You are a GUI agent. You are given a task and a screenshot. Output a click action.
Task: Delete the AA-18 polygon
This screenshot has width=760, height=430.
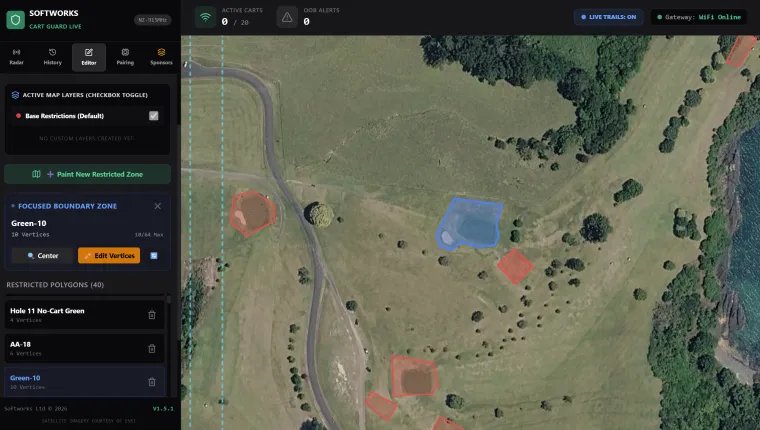pyautogui.click(x=152, y=349)
